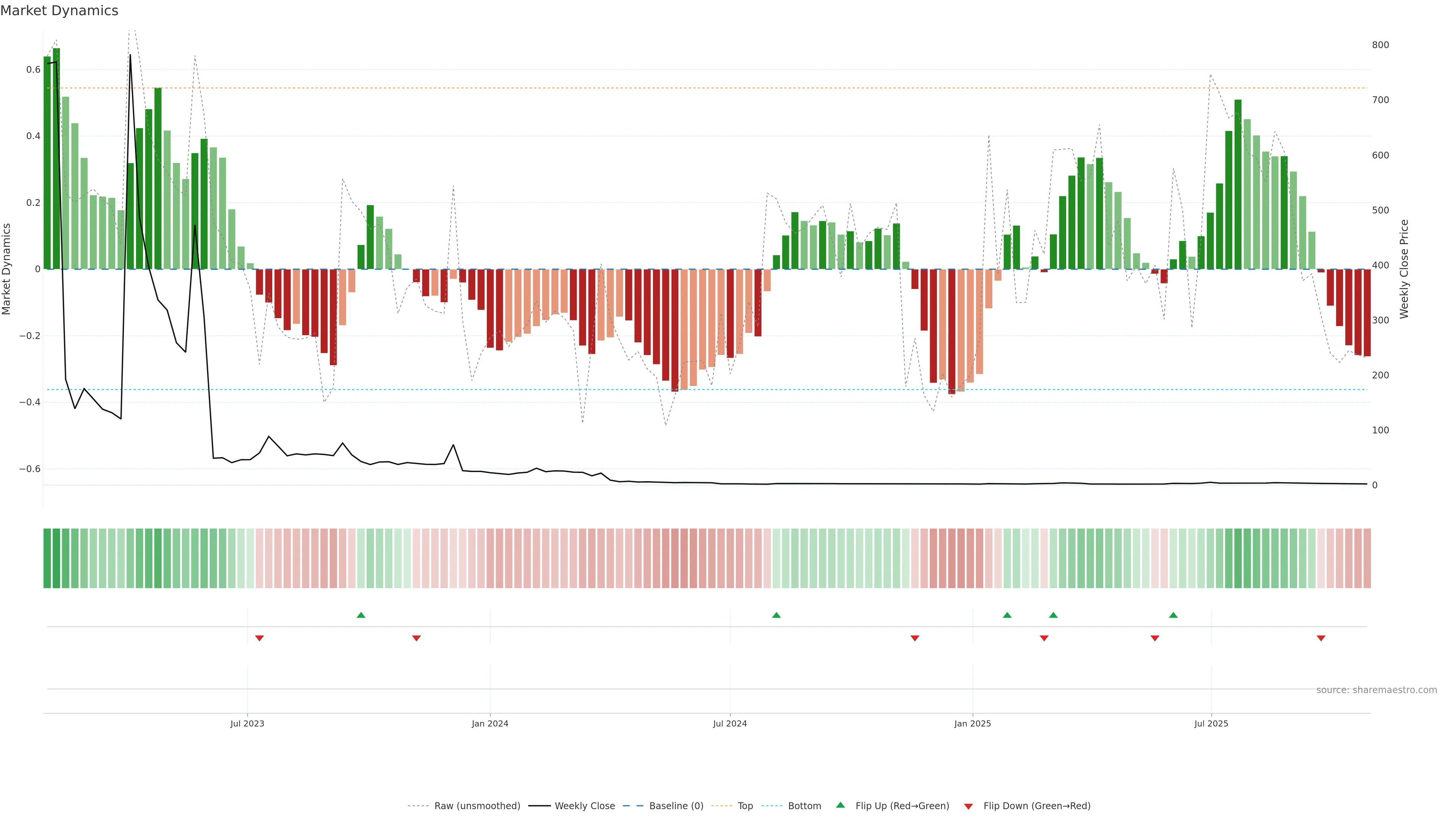Click the Bottom legend label
This screenshot has height=819, width=1456.
(x=804, y=806)
